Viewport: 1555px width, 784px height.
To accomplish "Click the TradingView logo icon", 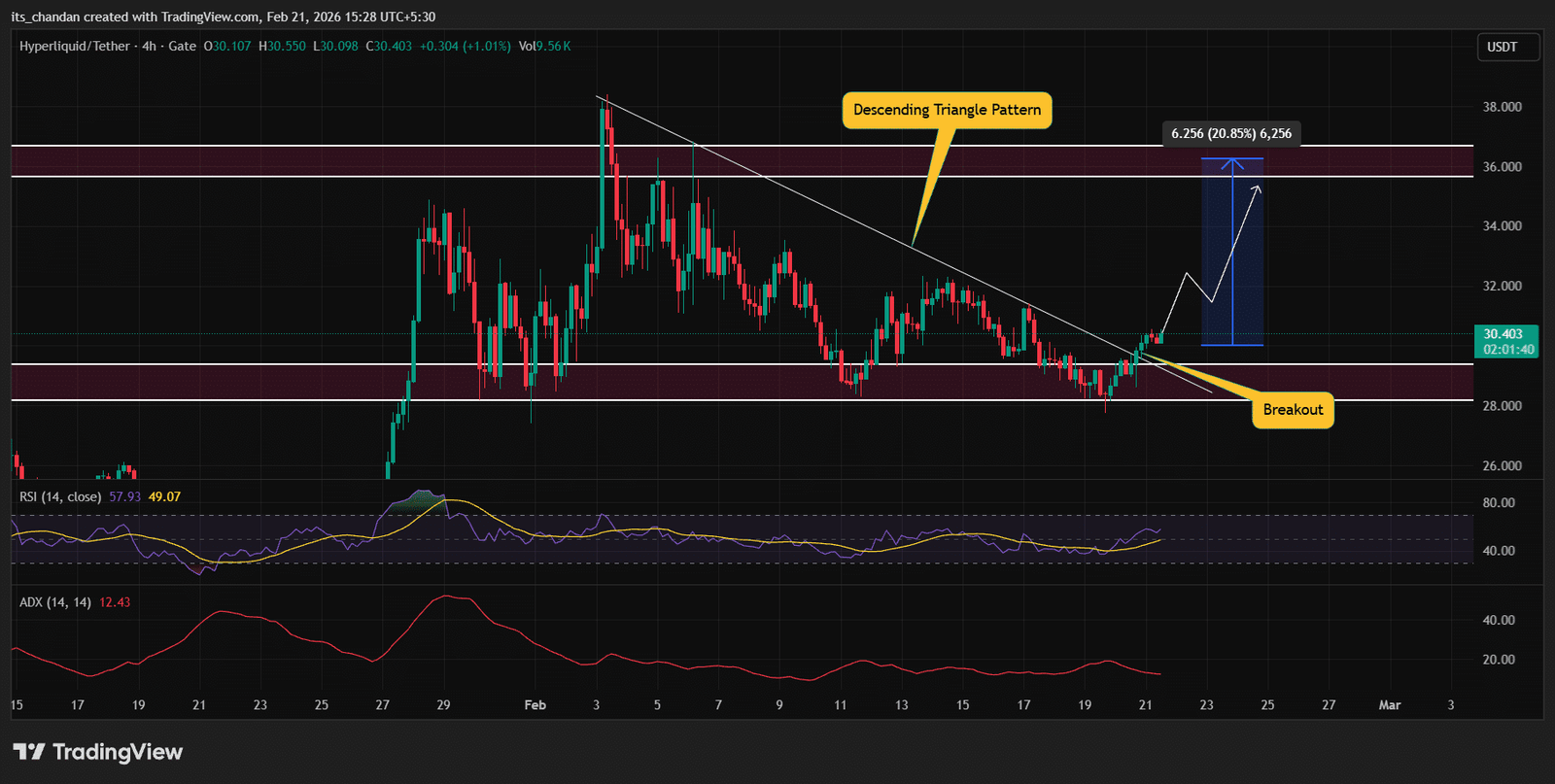I will (x=29, y=751).
